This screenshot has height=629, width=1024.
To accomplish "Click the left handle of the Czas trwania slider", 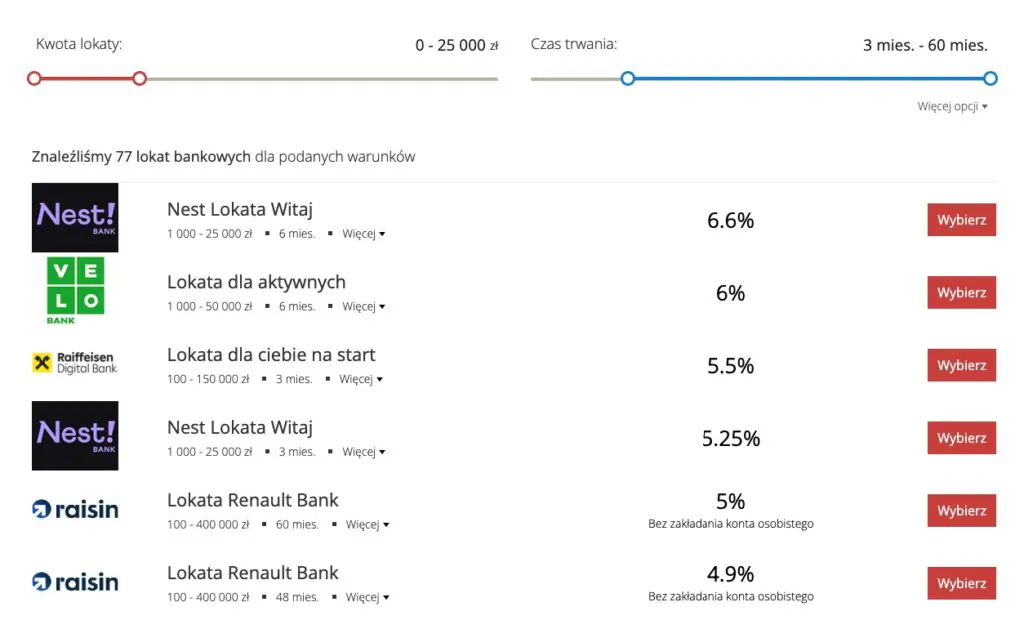I will [628, 78].
